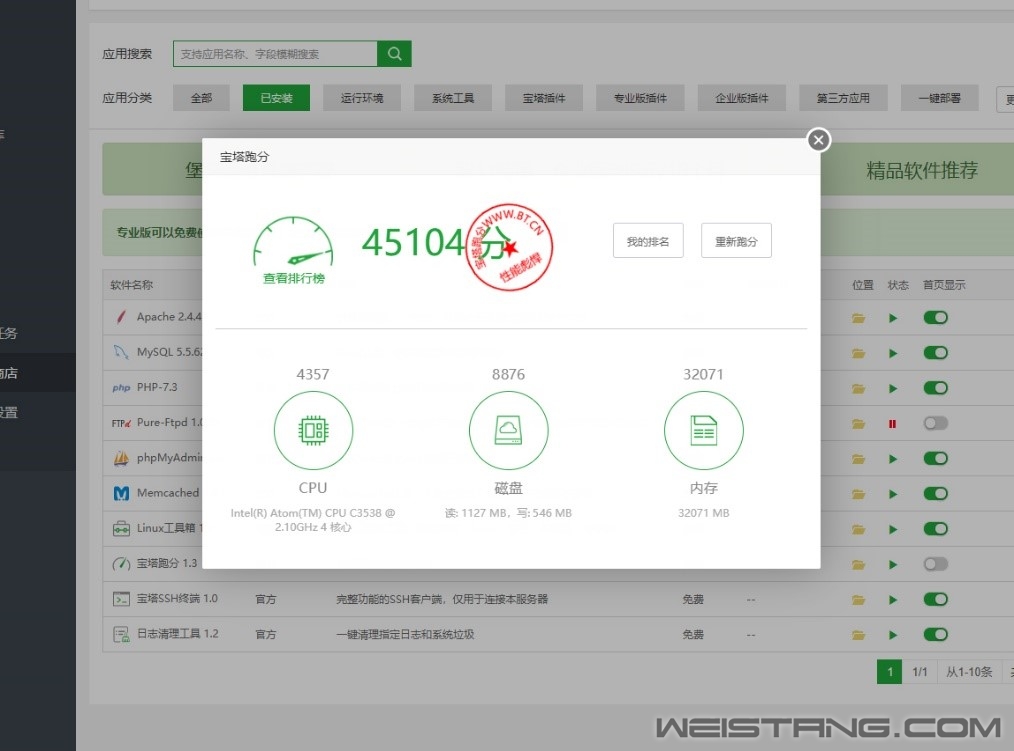This screenshot has width=1014, height=751.
Task: Toggle homepage display for 日志清理工具
Action: pos(935,635)
